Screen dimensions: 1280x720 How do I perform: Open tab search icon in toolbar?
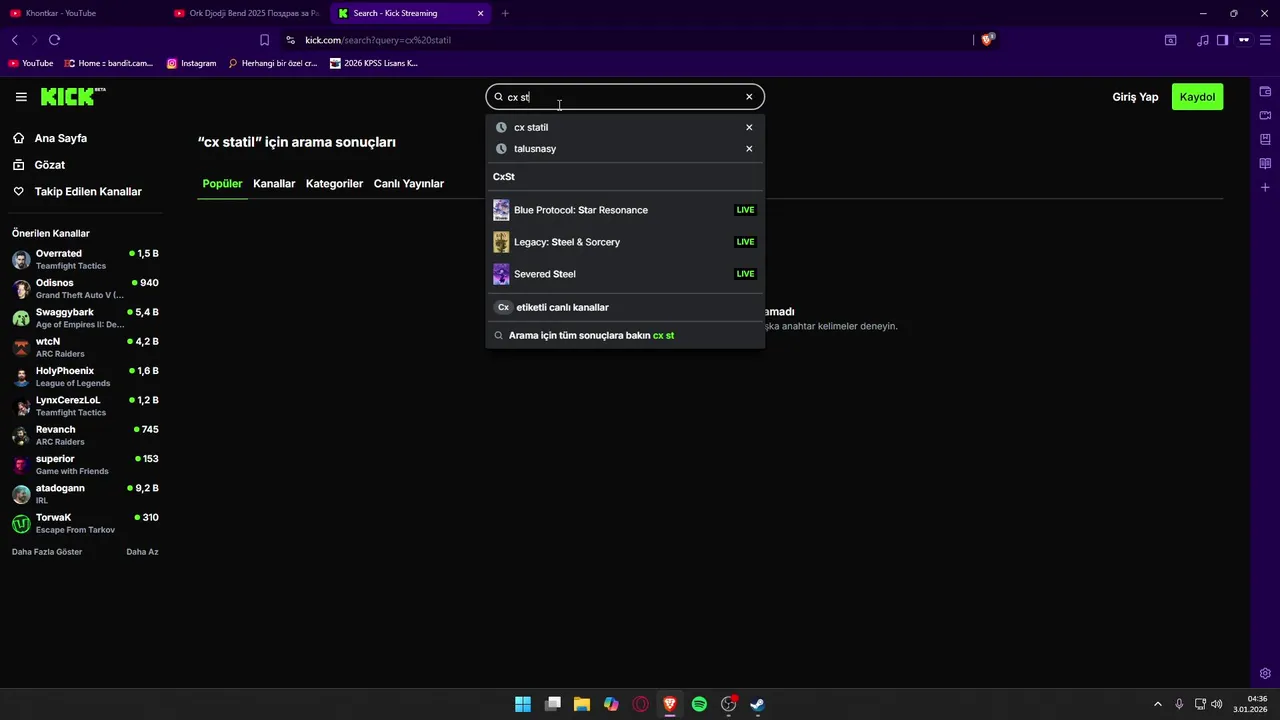1170,40
